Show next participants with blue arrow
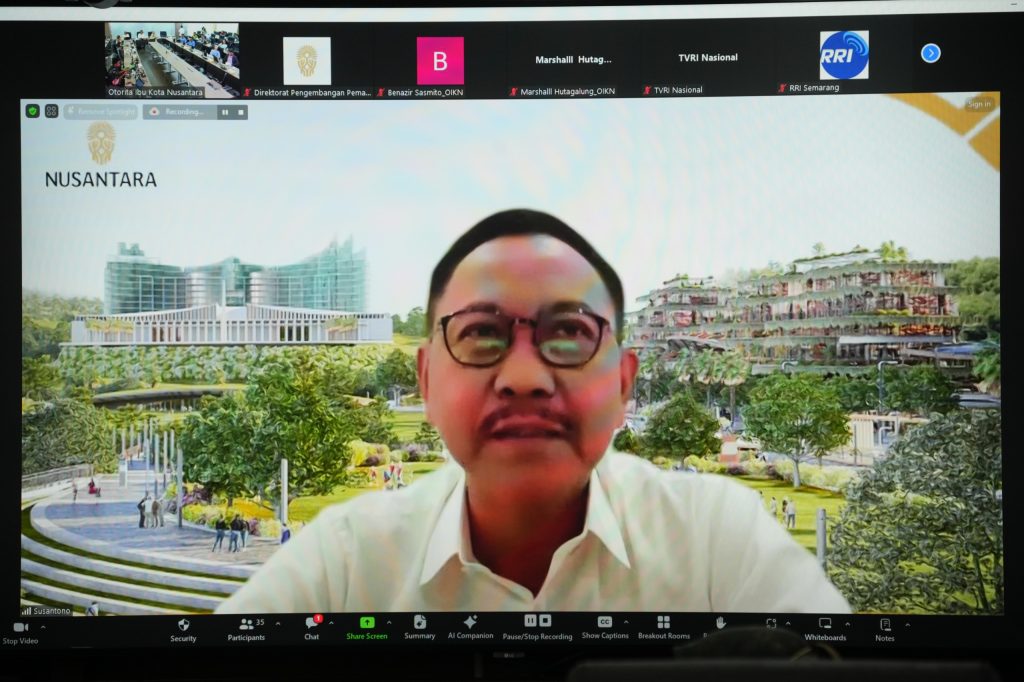 (x=930, y=54)
